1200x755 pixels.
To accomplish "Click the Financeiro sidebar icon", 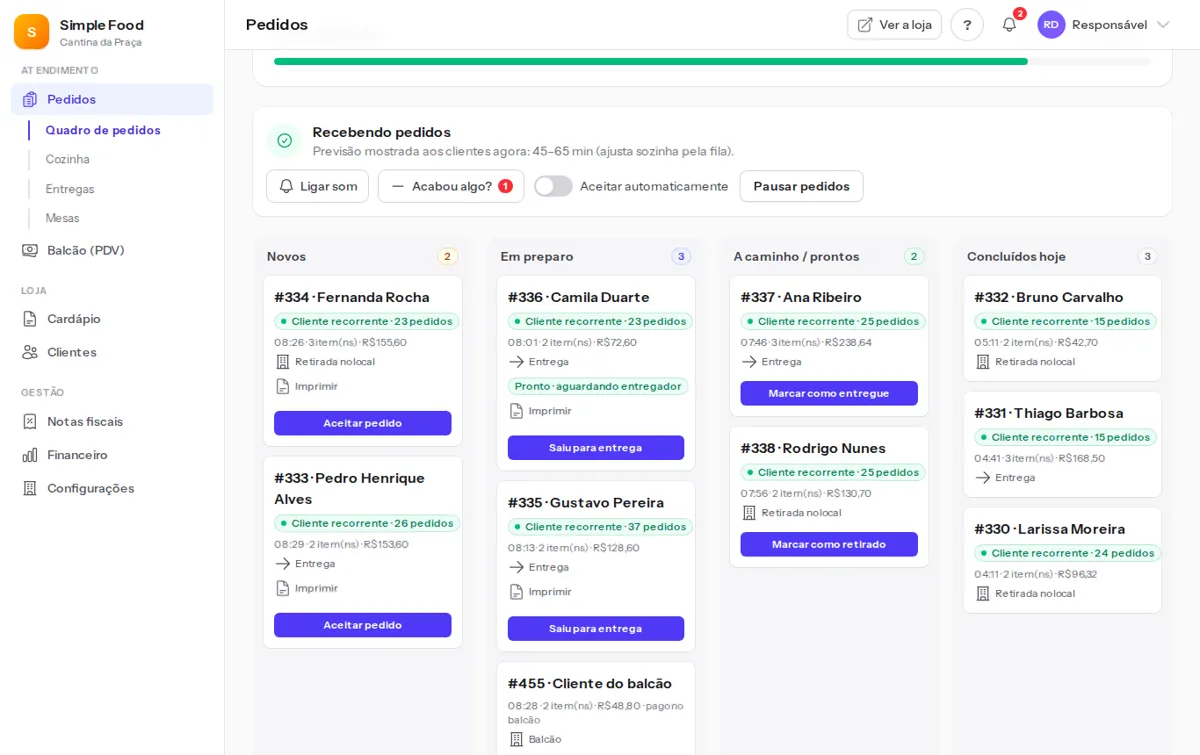I will point(30,455).
